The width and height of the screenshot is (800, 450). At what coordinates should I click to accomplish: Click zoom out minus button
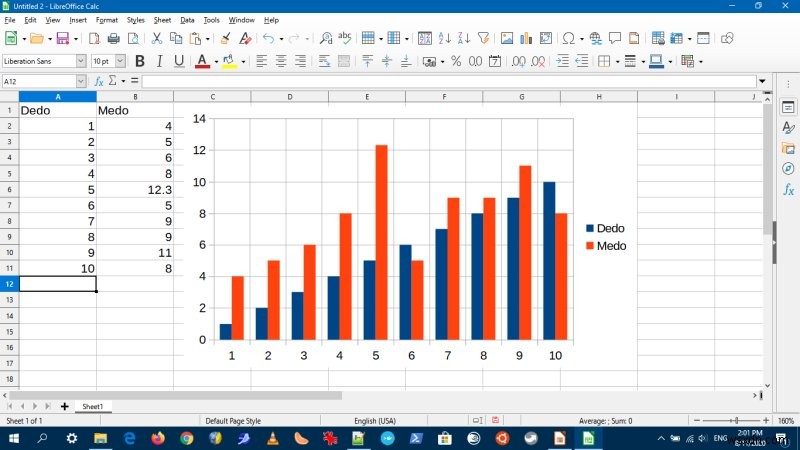point(697,420)
